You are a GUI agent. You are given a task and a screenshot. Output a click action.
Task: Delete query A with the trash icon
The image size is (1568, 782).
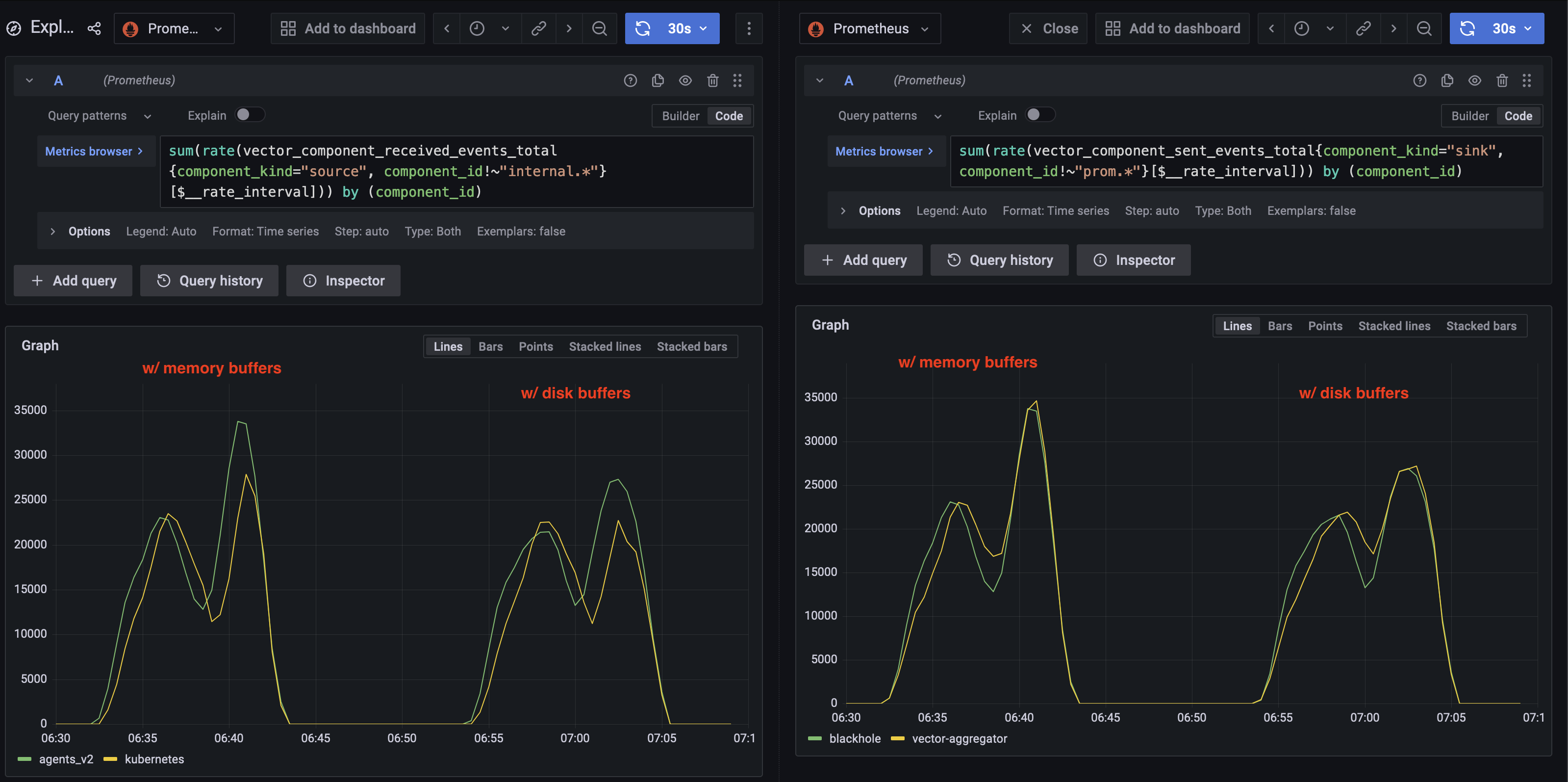coord(713,80)
